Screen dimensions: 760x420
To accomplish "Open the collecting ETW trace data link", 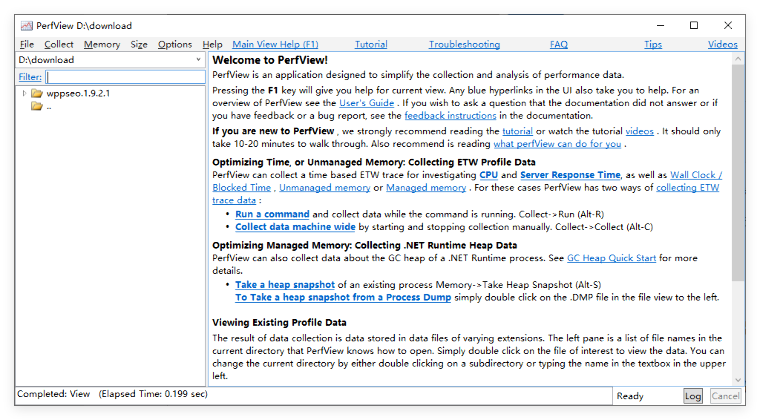I will pyautogui.click(x=687, y=187).
